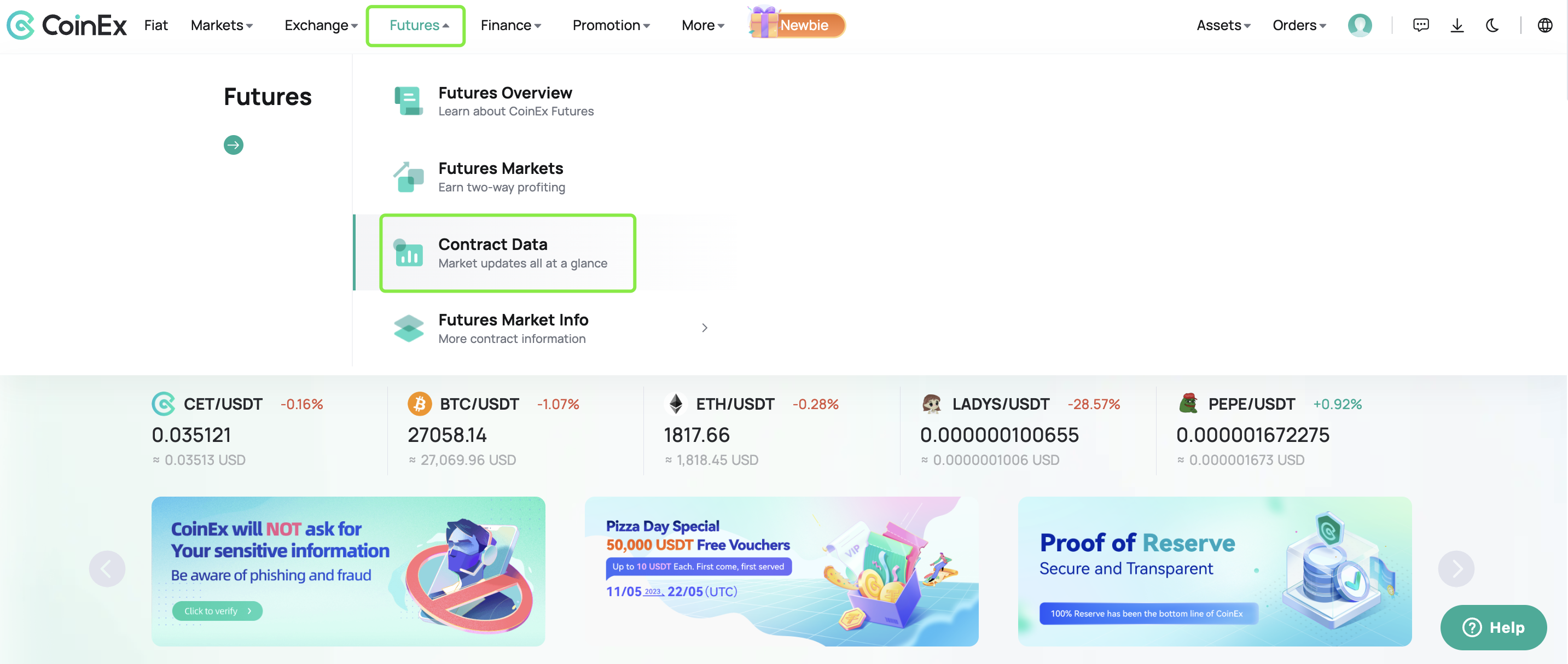The width and height of the screenshot is (1568, 664).
Task: Select Contract Data menu item
Action: point(507,253)
